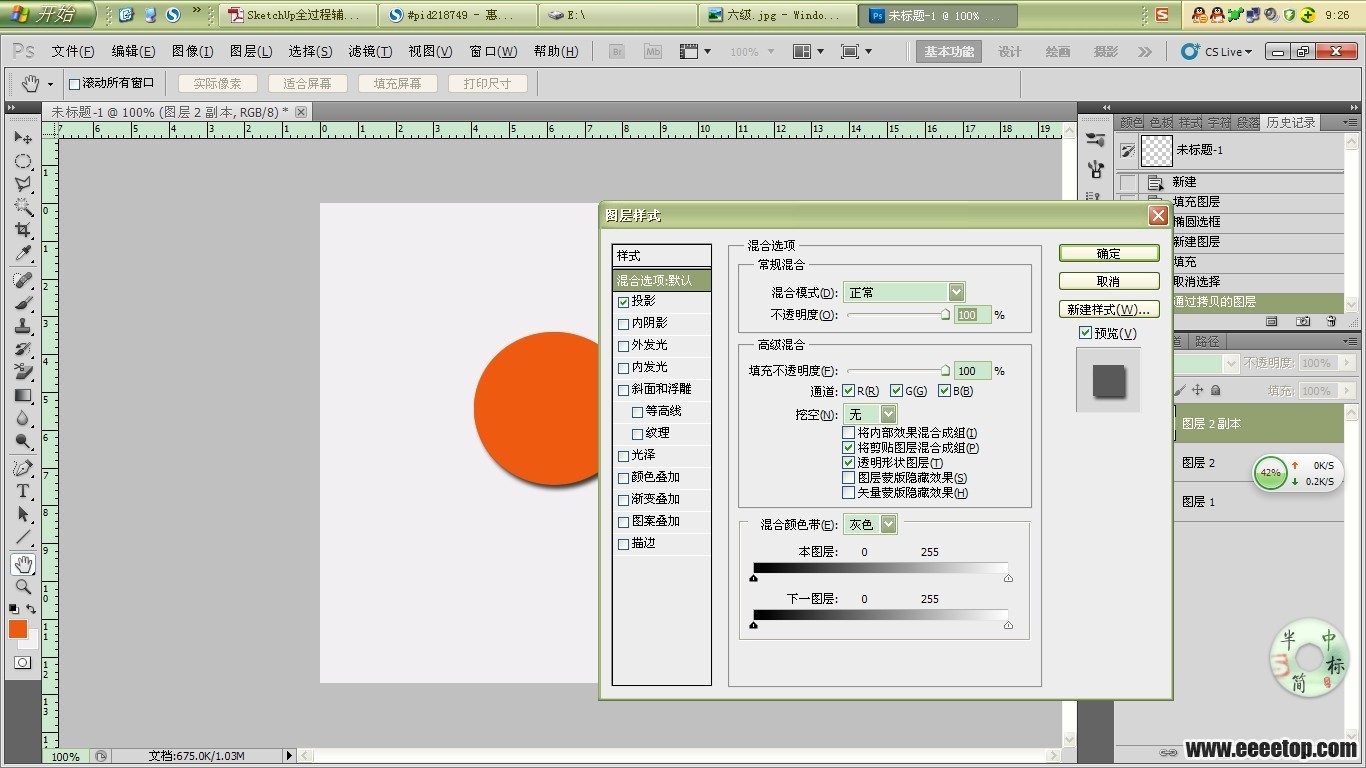Open the 混合模式 blend mode dropdown
This screenshot has width=1366, height=768.
(903, 292)
